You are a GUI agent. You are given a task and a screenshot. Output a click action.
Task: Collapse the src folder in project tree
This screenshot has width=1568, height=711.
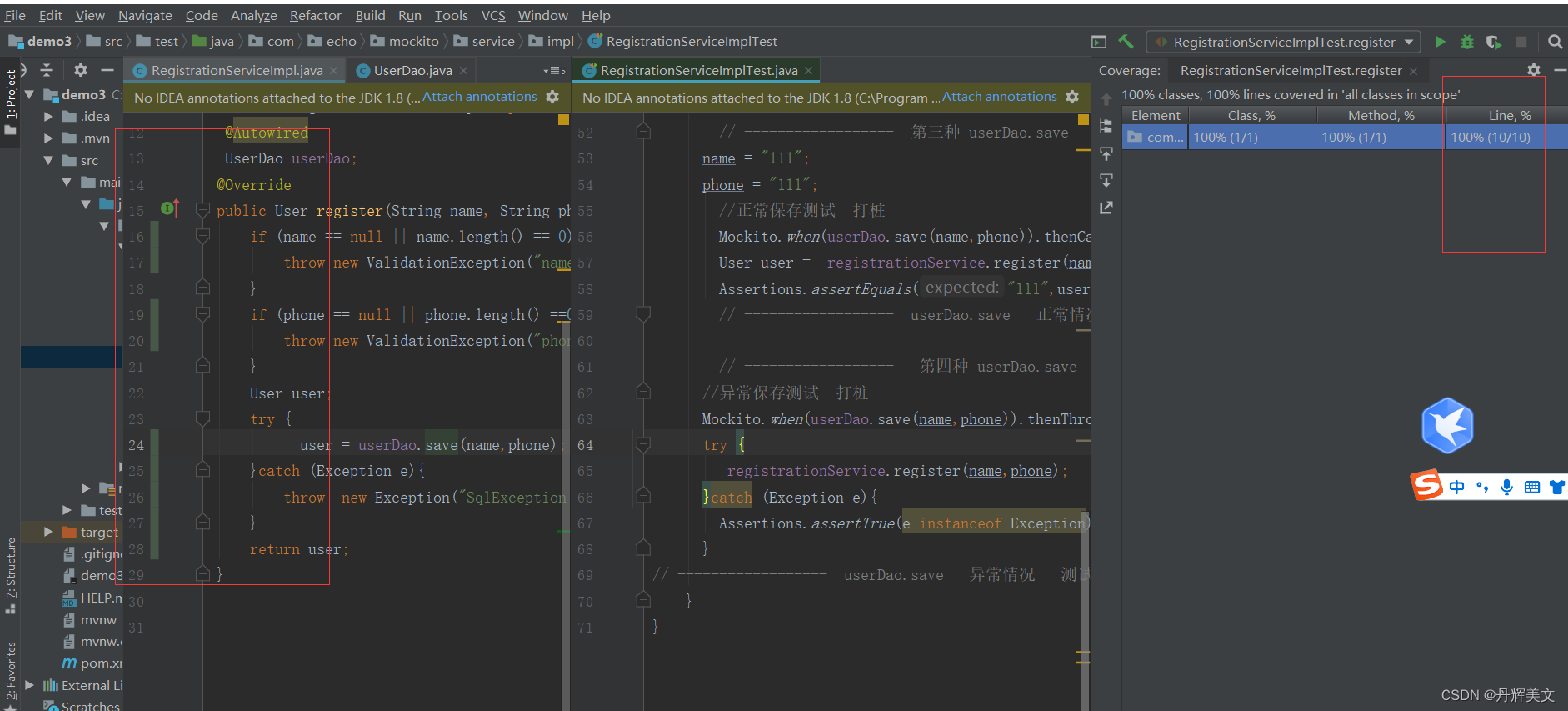pos(48,160)
